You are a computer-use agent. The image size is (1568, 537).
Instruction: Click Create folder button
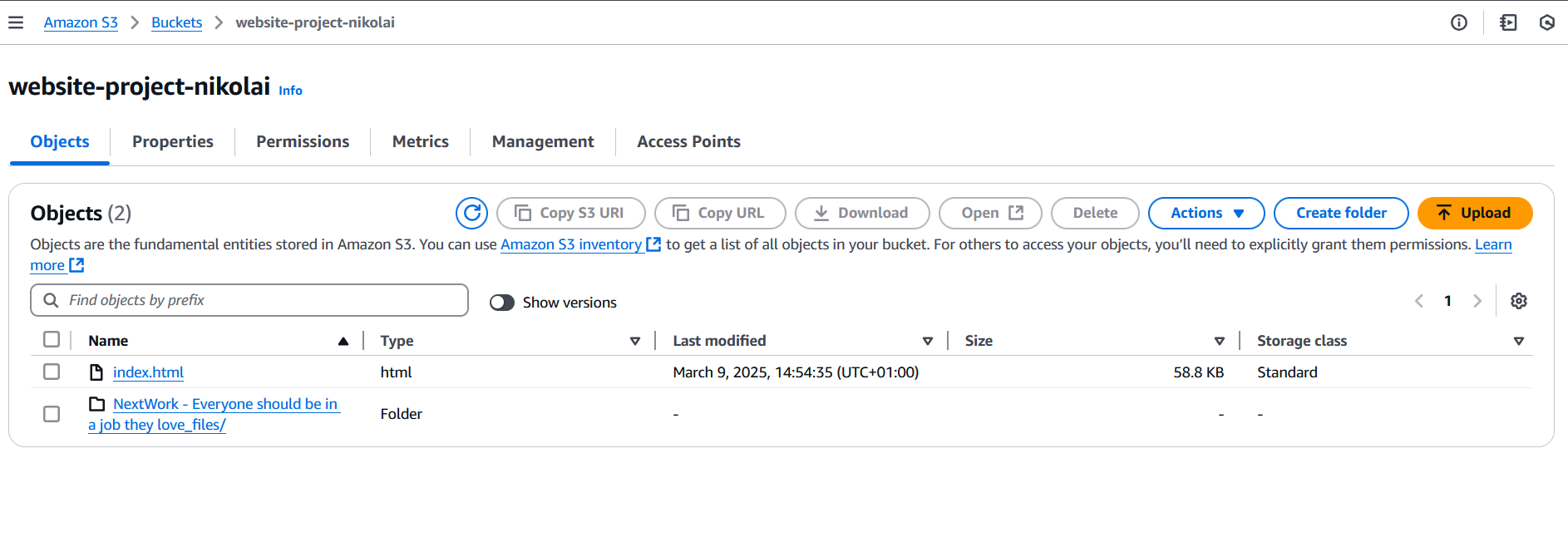click(x=1341, y=213)
